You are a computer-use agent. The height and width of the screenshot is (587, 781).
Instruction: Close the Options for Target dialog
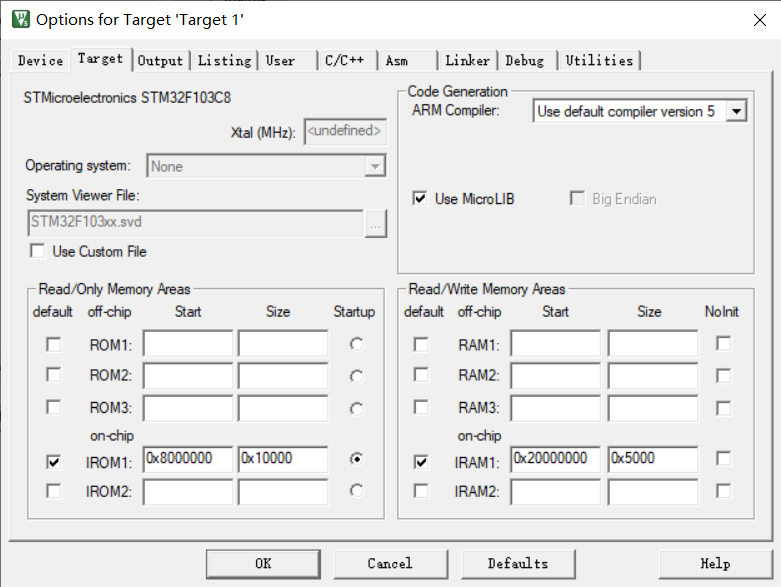759,20
